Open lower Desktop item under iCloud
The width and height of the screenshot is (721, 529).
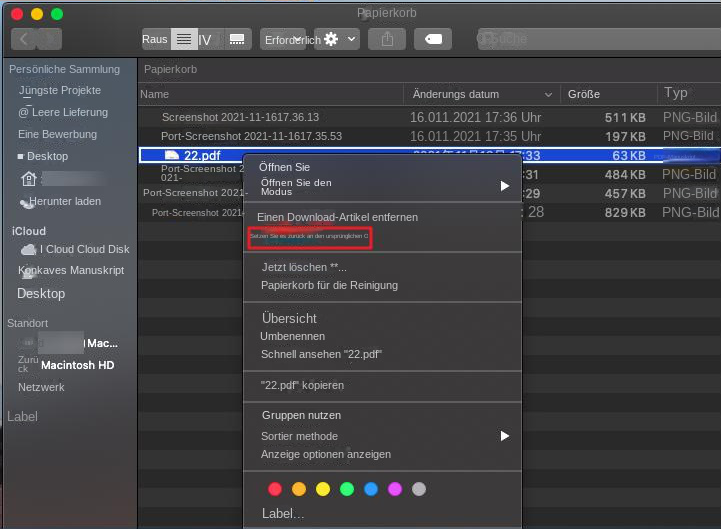41,293
